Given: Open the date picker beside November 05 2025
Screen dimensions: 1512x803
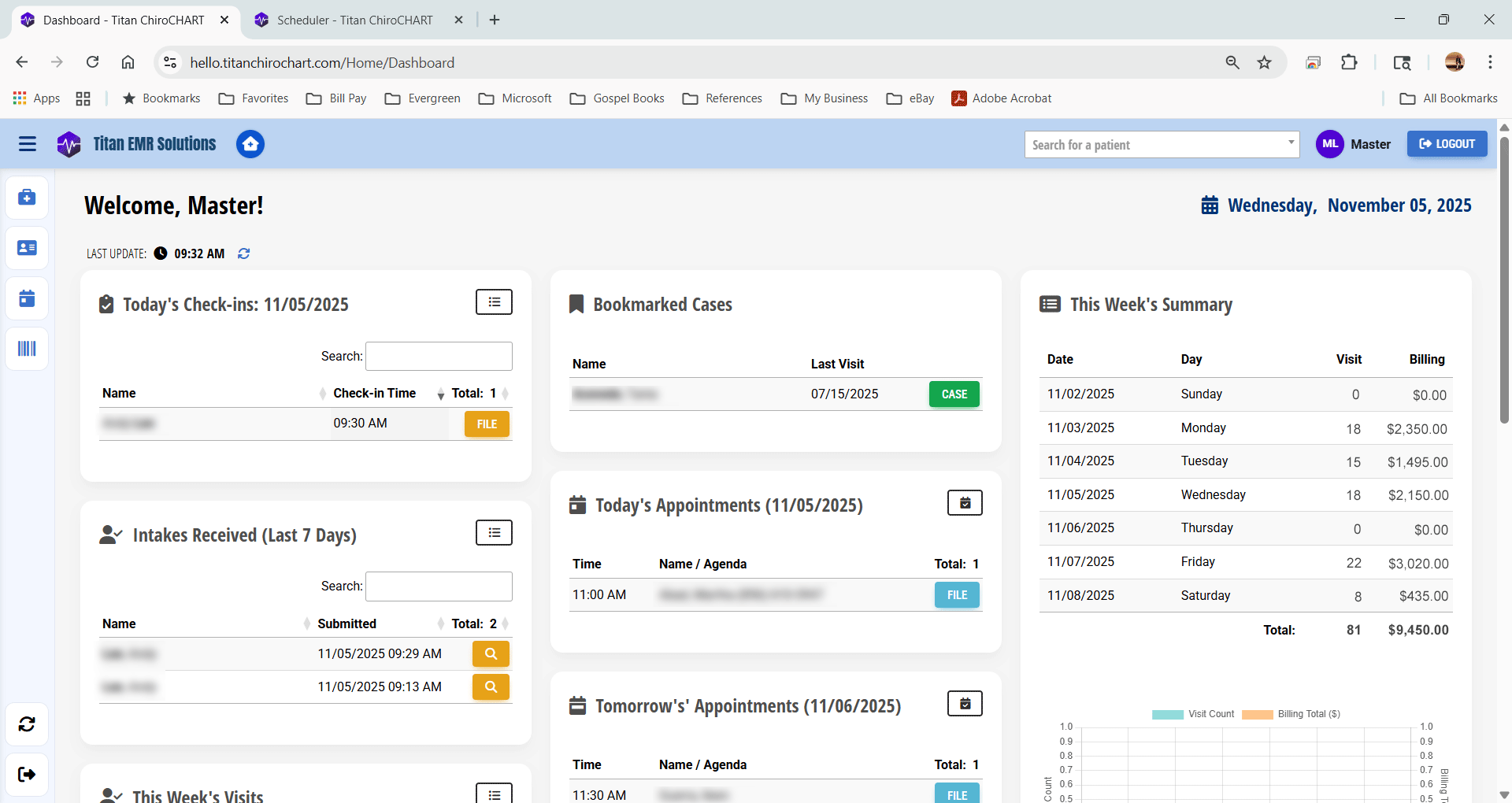Looking at the screenshot, I should (1210, 205).
